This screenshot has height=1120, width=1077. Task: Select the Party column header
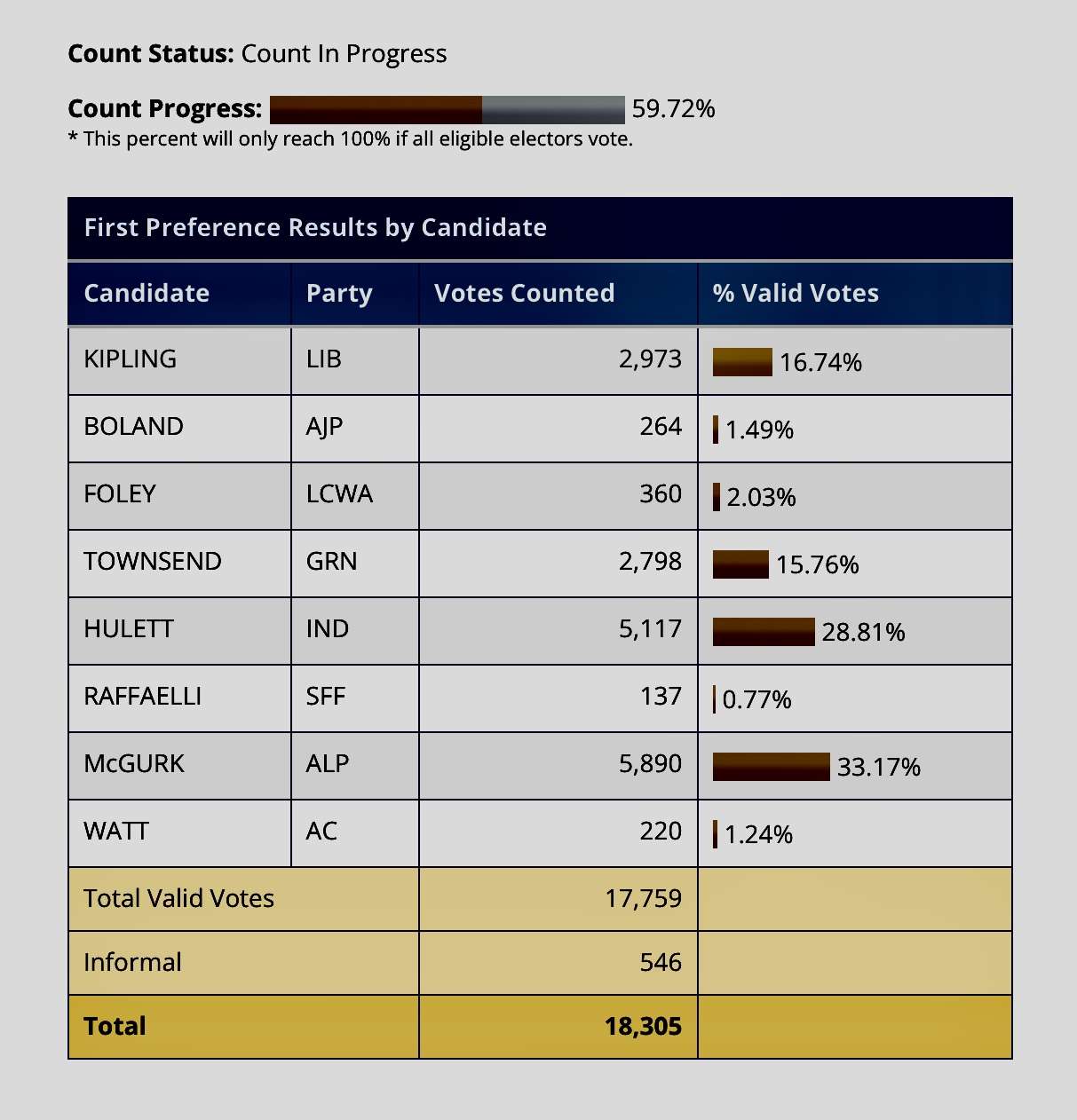(339, 294)
